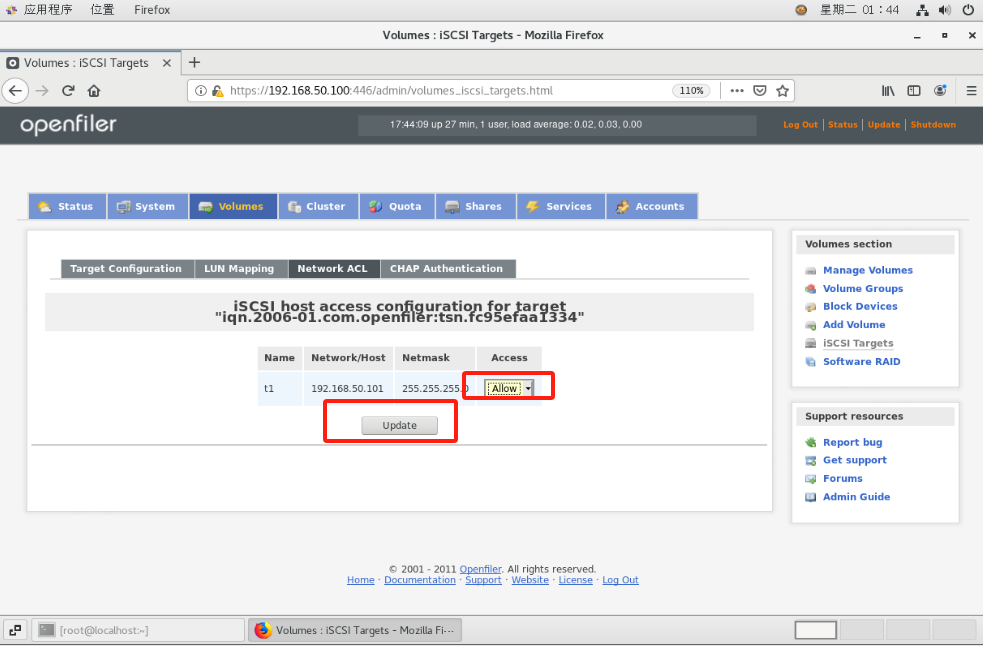Image resolution: width=983 pixels, height=646 pixels.
Task: Click the notification icon beside the clock
Action: (801, 10)
